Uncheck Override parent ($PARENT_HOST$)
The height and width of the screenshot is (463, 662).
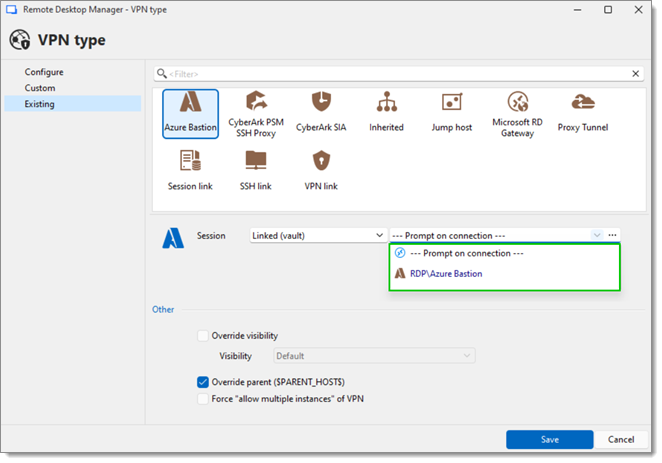pos(203,382)
